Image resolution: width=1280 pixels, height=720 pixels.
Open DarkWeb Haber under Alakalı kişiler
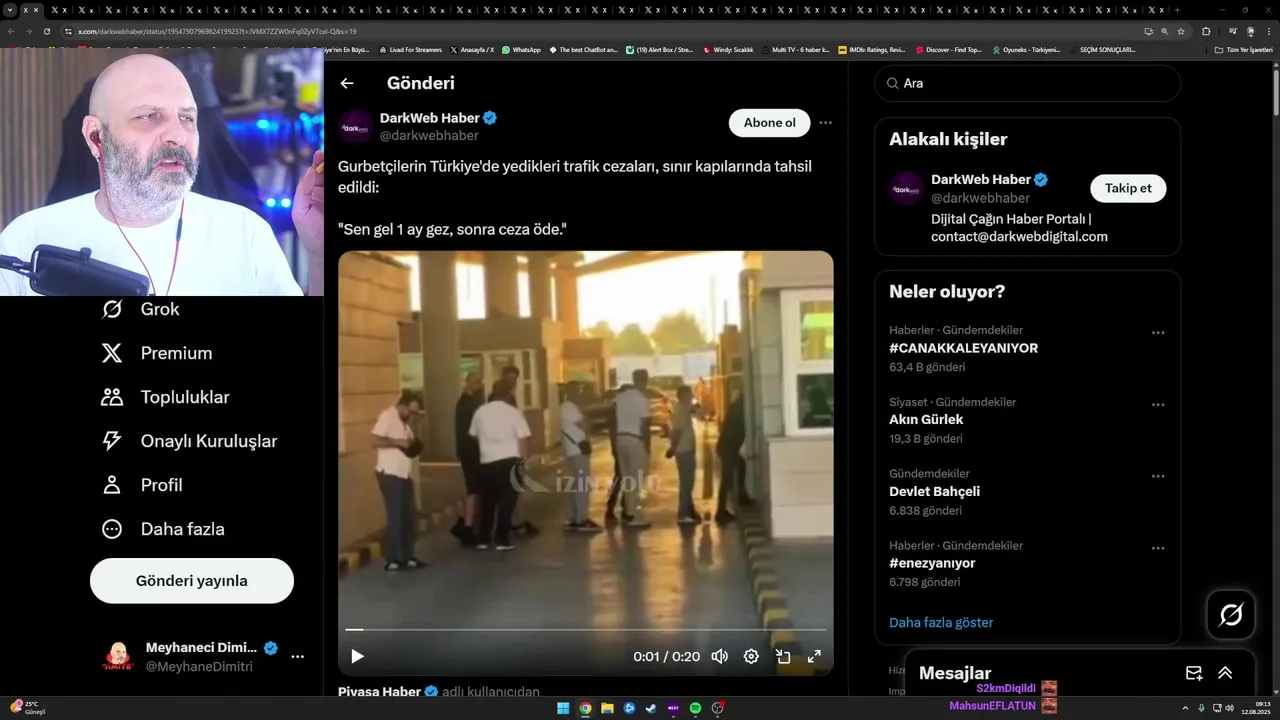pyautogui.click(x=980, y=180)
